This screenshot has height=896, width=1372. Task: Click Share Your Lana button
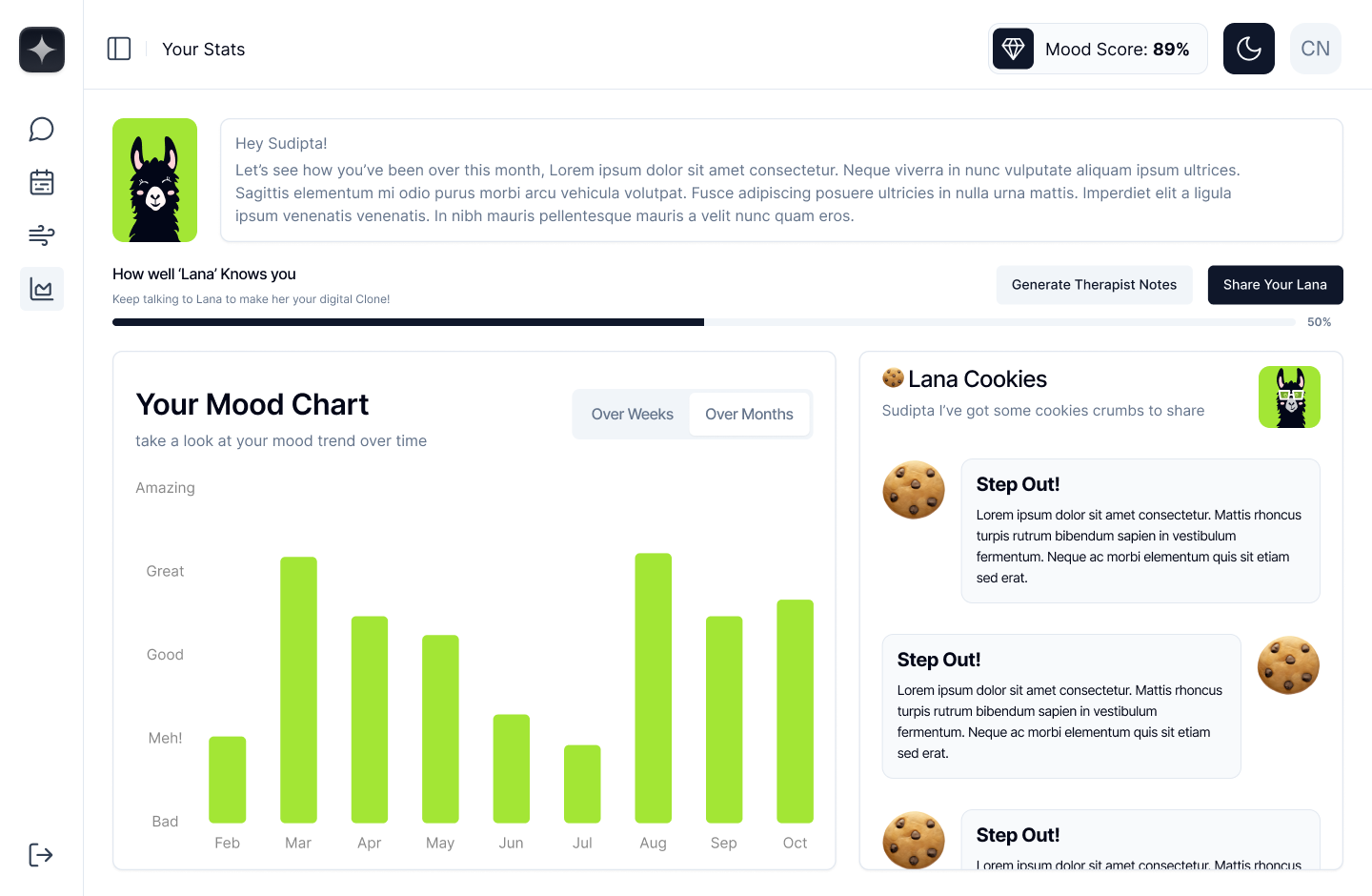tap(1275, 285)
